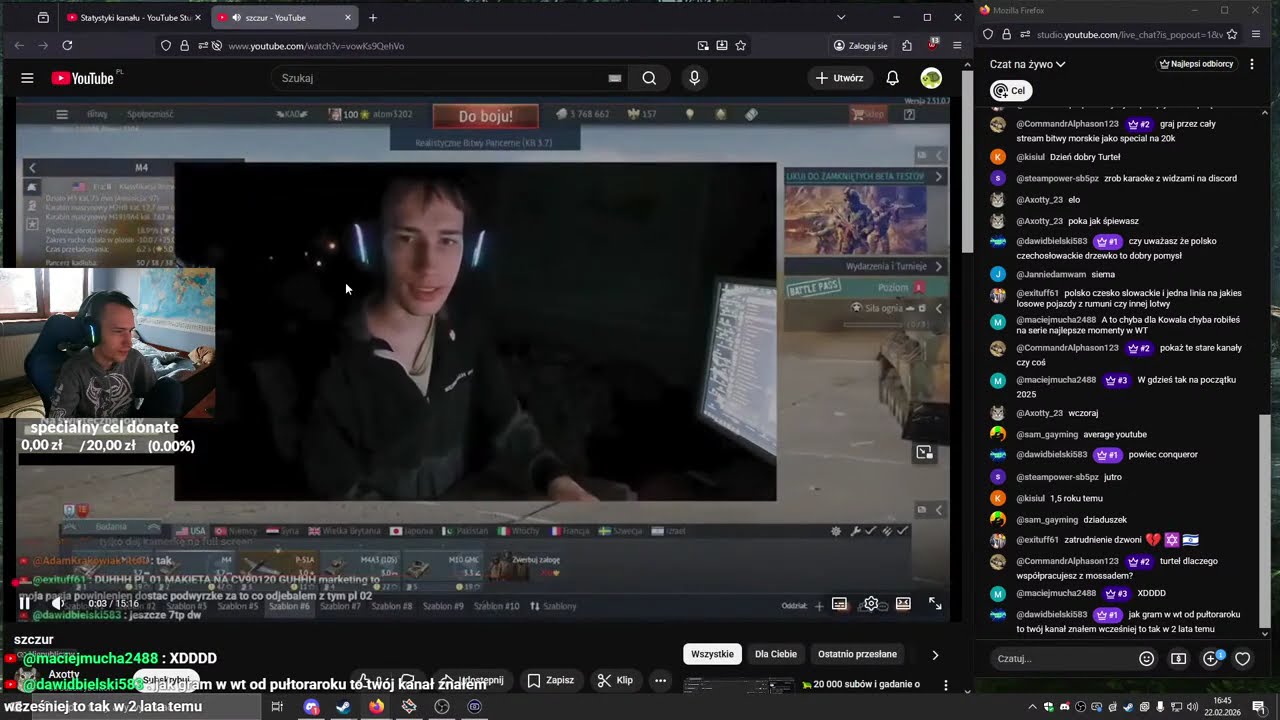Create a clip with Klip button
The image size is (1280, 720).
tap(615, 680)
